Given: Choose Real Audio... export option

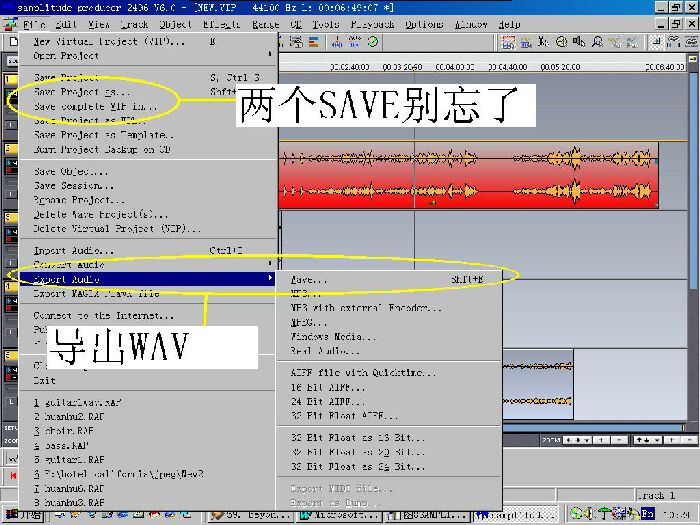Looking at the screenshot, I should [x=389, y=351].
